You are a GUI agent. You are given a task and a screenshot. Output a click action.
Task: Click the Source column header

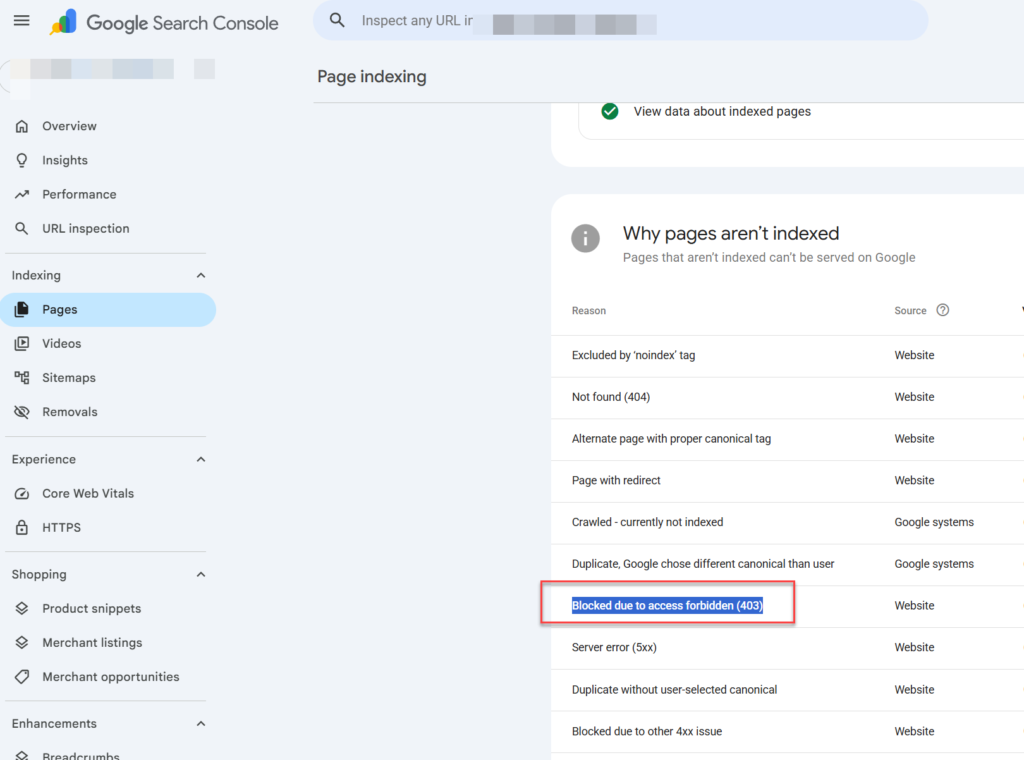click(910, 311)
